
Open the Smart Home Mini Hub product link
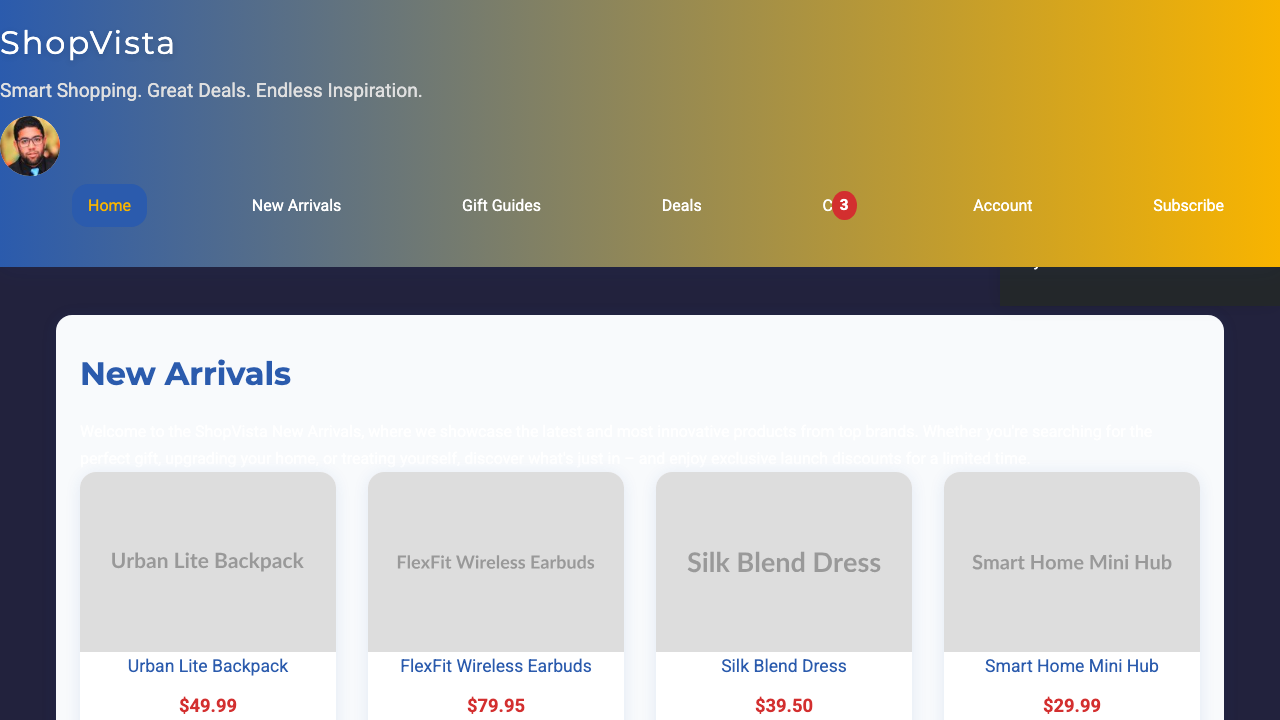[x=1071, y=666]
